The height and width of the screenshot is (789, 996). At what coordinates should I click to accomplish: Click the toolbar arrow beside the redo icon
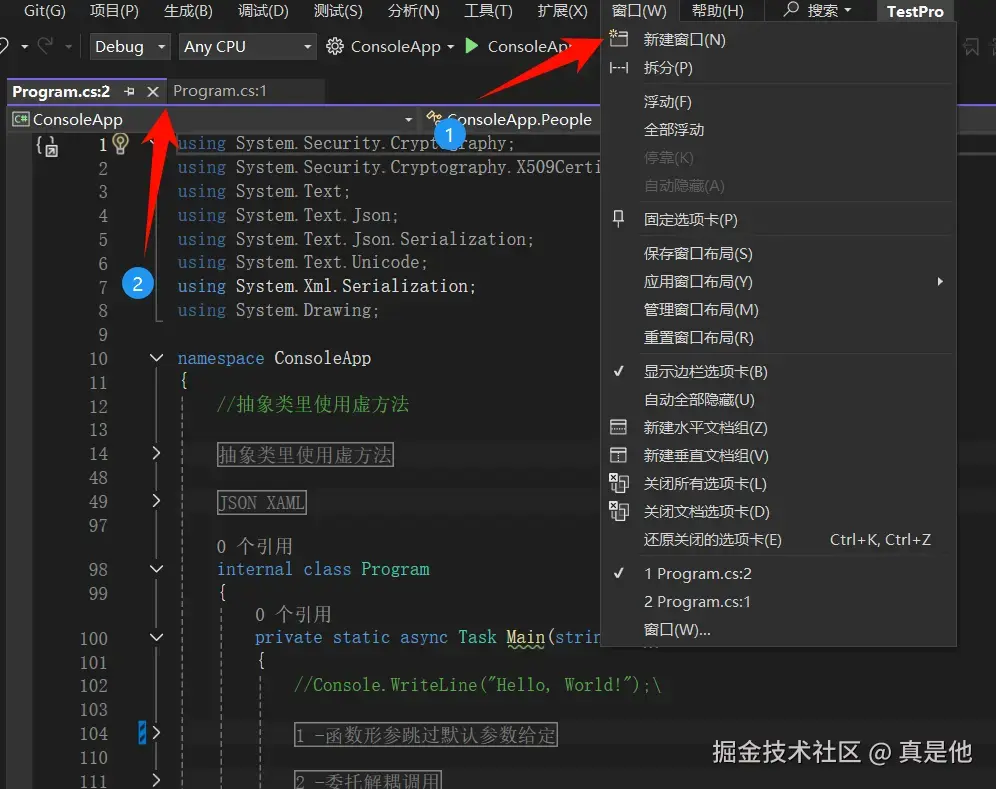point(68,46)
